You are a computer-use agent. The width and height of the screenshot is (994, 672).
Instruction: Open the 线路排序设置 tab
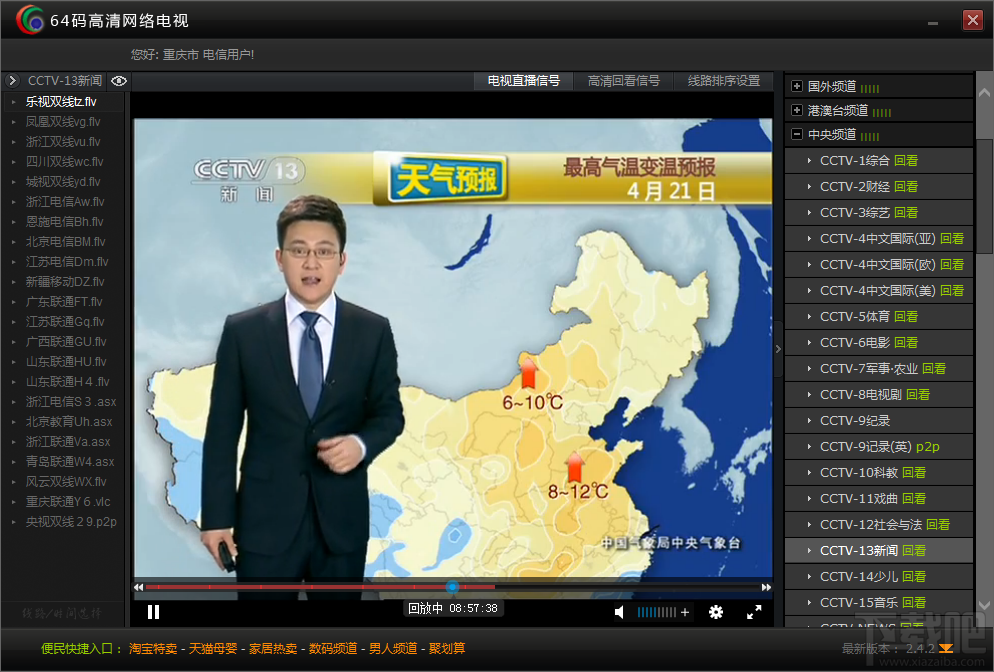724,81
